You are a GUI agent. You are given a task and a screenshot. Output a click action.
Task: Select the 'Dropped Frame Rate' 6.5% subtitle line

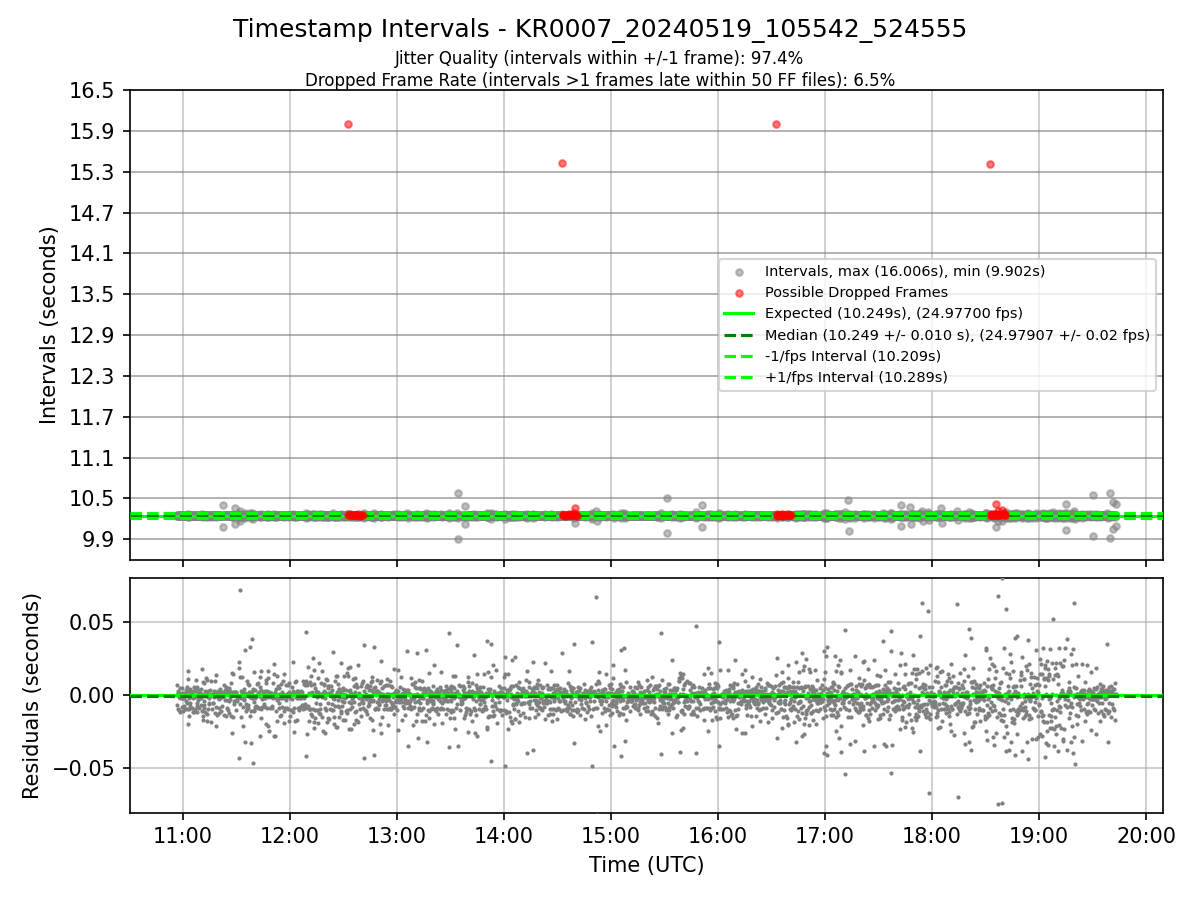coord(600,80)
